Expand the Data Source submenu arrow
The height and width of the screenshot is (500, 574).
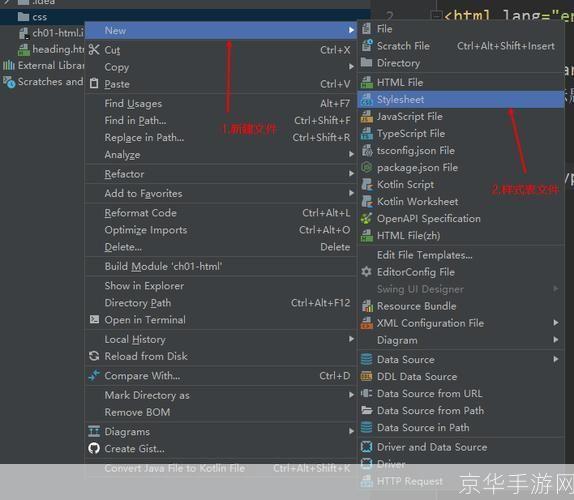[556, 359]
